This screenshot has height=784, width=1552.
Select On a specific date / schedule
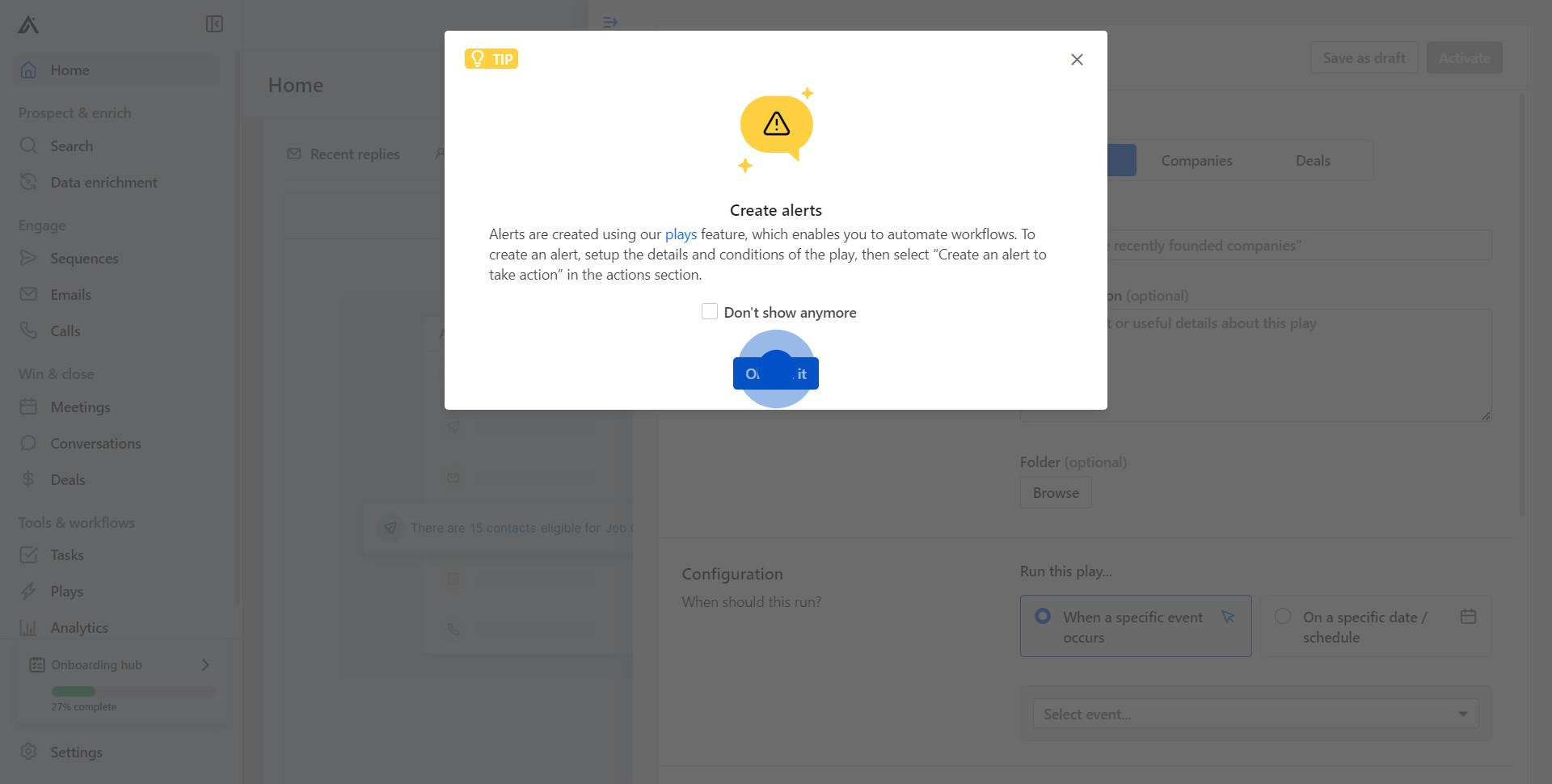(1376, 626)
